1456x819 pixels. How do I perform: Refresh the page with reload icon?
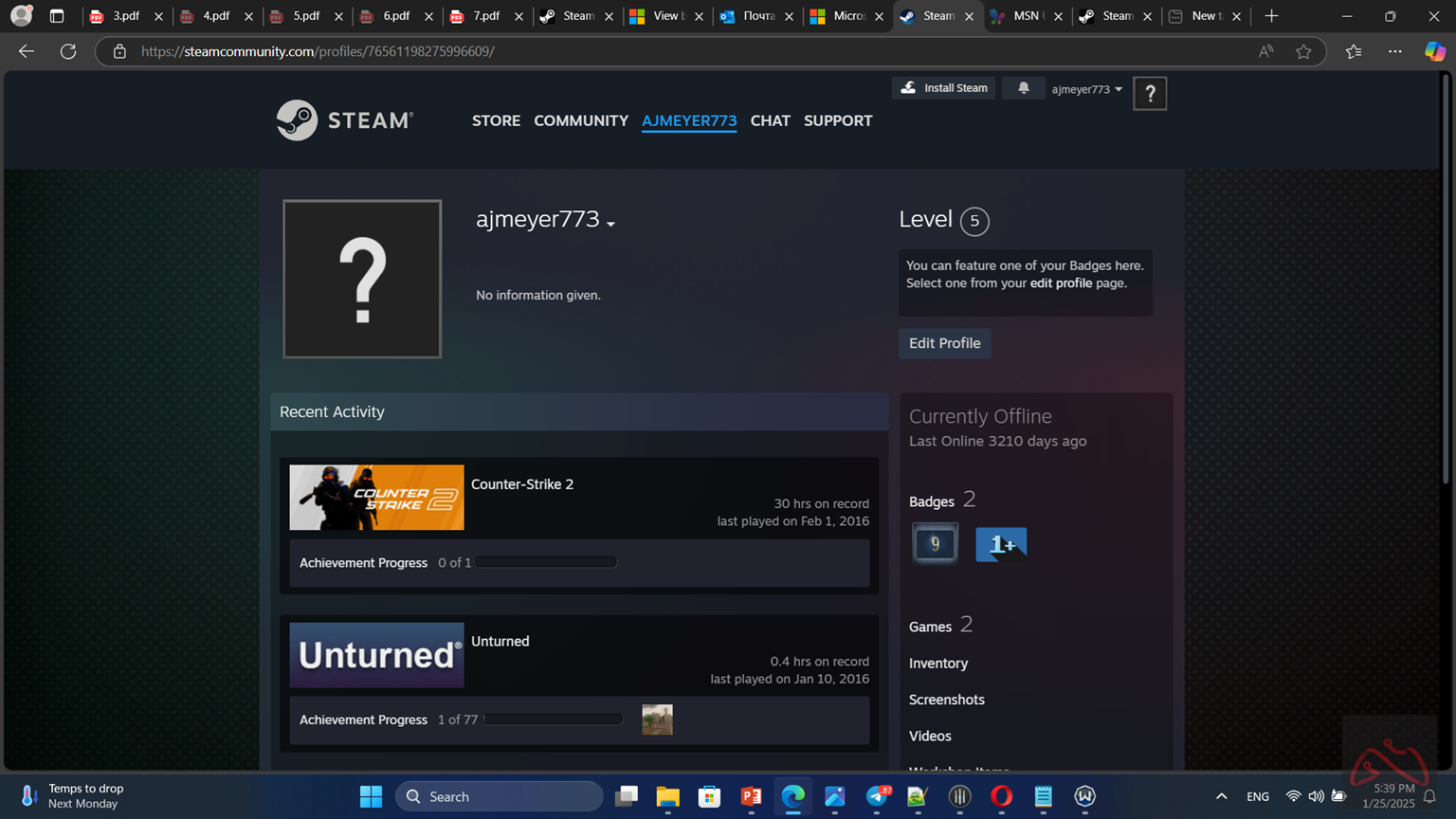tap(68, 51)
